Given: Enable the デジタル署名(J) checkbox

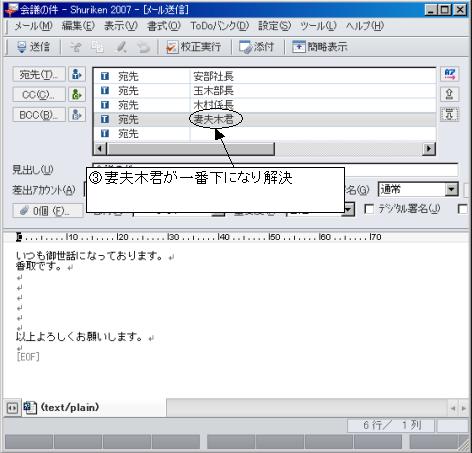Looking at the screenshot, I should pyautogui.click(x=369, y=209).
